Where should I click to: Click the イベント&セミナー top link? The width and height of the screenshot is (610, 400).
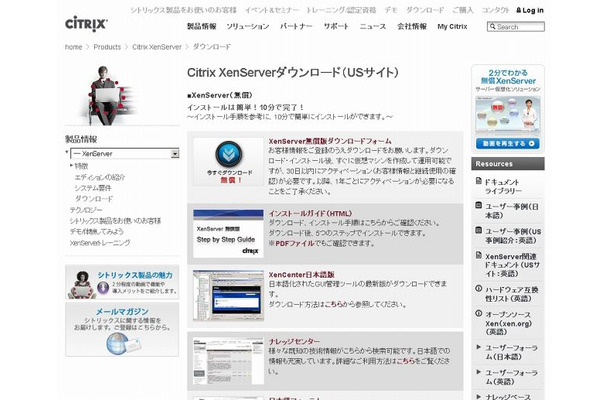point(272,10)
